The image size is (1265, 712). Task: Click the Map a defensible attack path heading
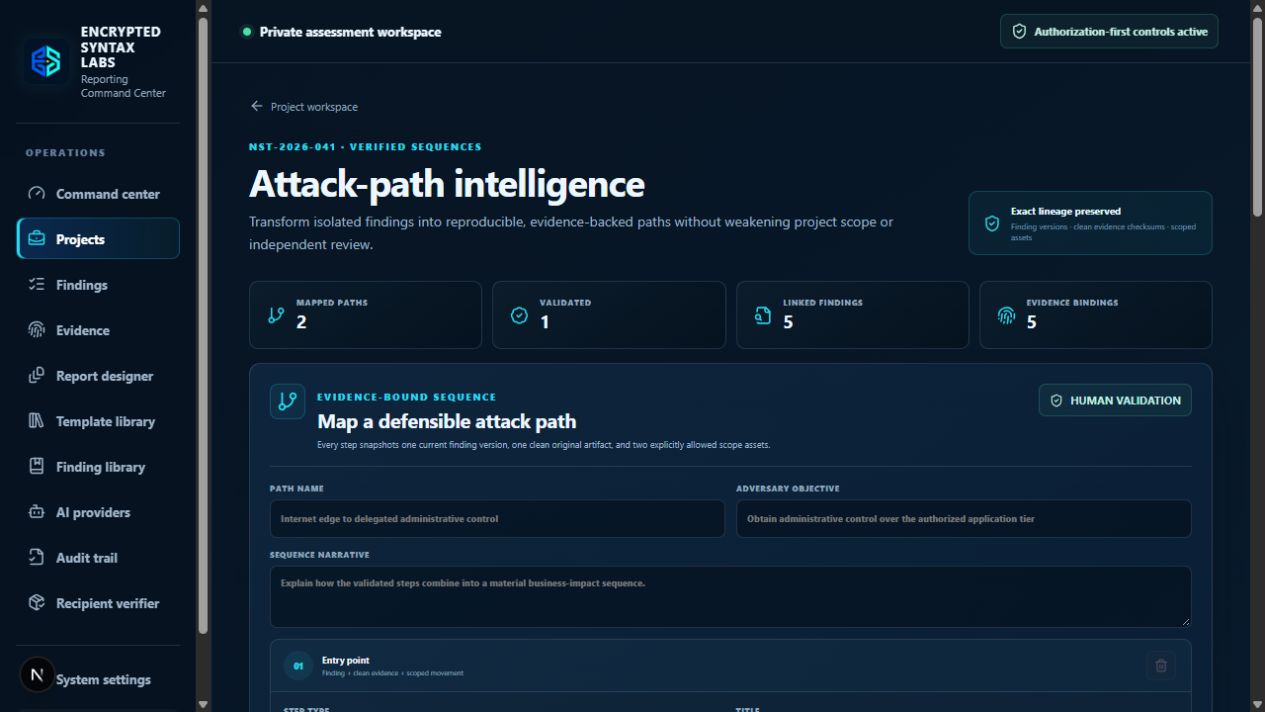tap(446, 422)
